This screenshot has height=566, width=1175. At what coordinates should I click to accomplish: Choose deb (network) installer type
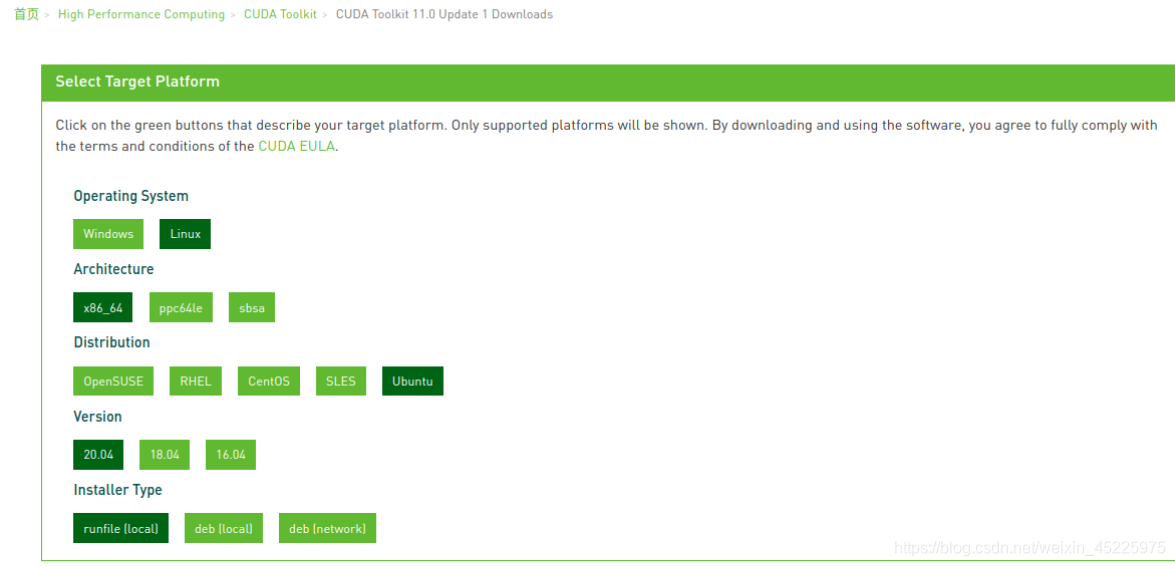[327, 529]
